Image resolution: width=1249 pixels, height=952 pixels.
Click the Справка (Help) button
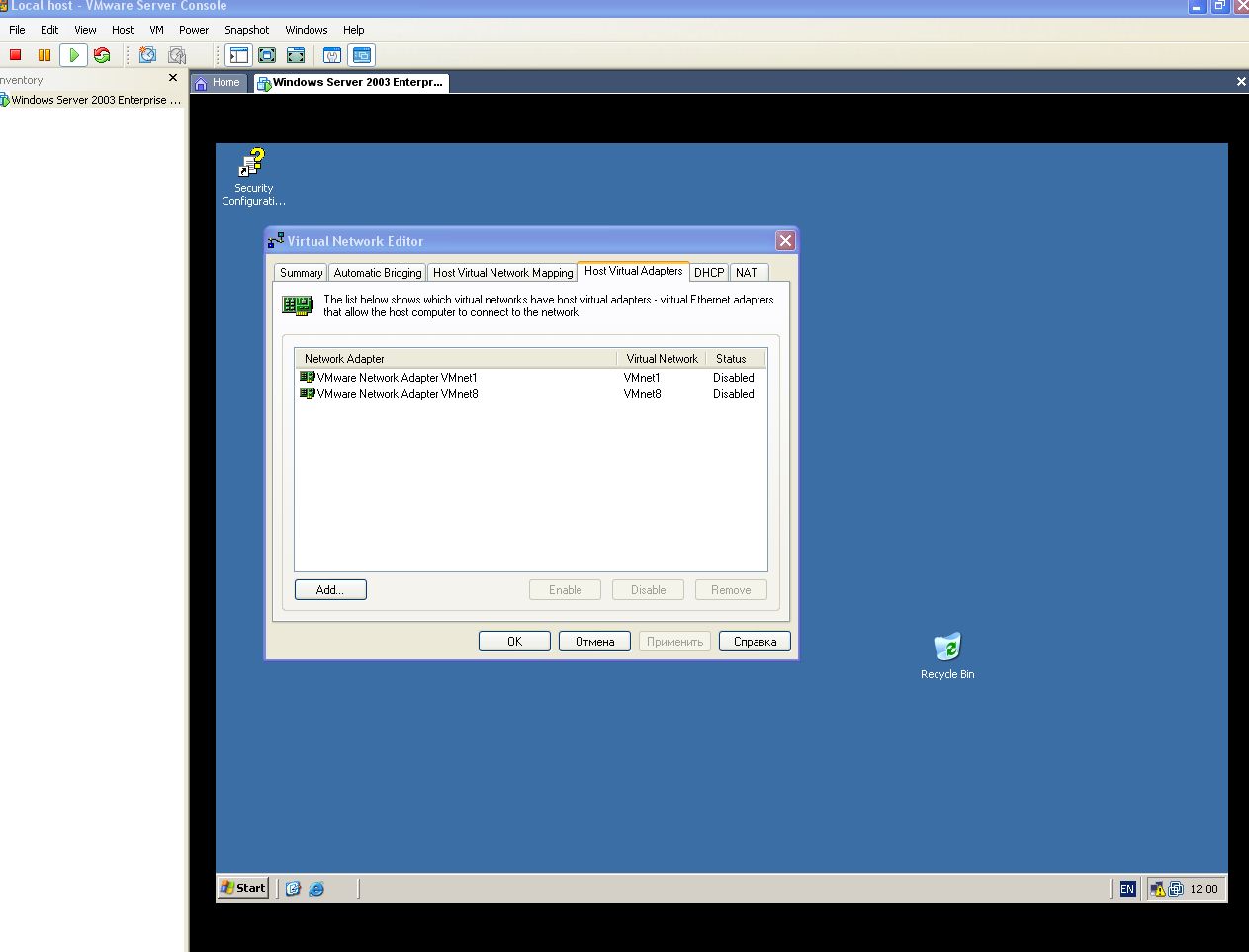pyautogui.click(x=755, y=642)
